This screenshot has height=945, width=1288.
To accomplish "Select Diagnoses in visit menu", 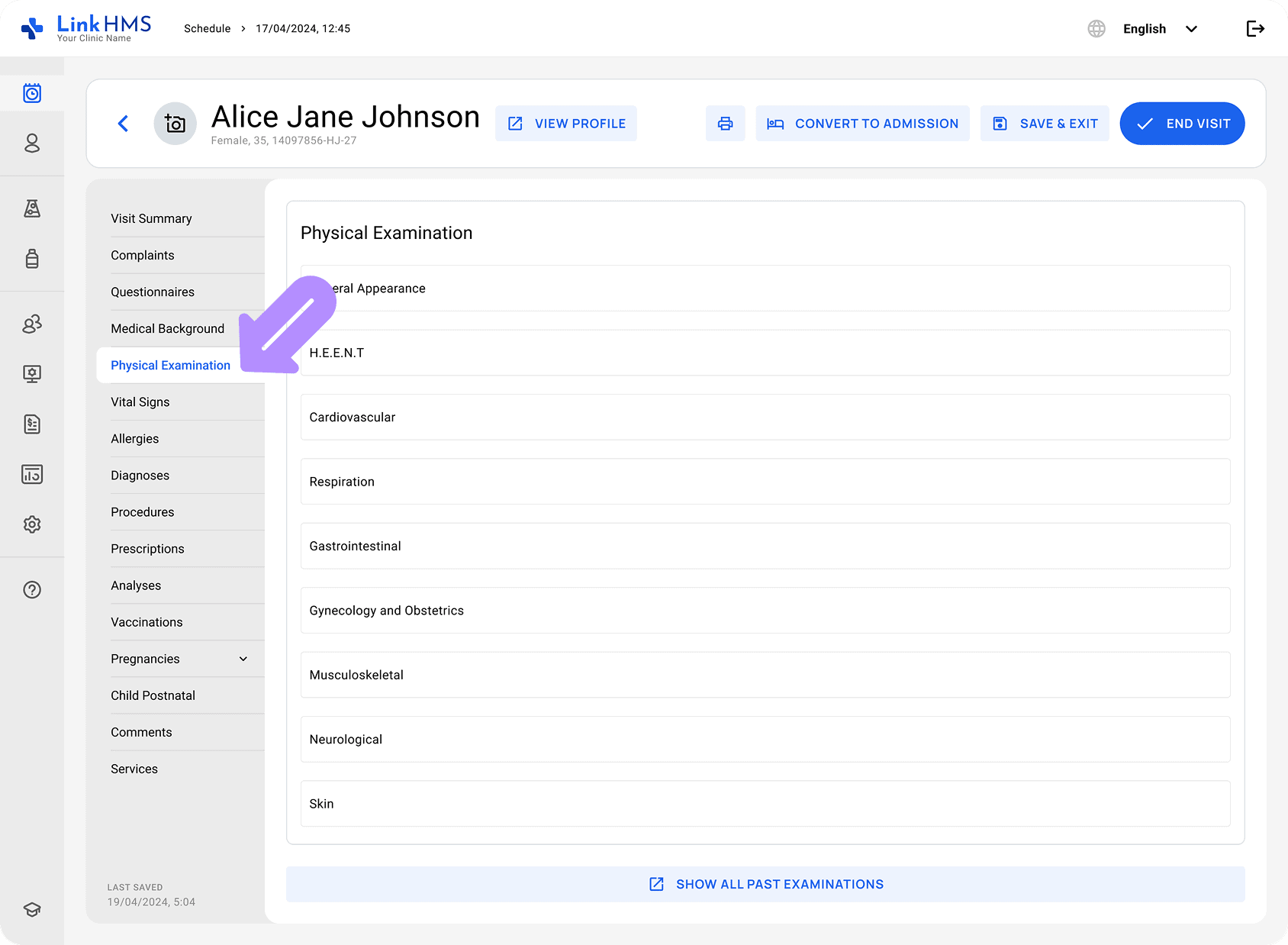I will 140,476.
